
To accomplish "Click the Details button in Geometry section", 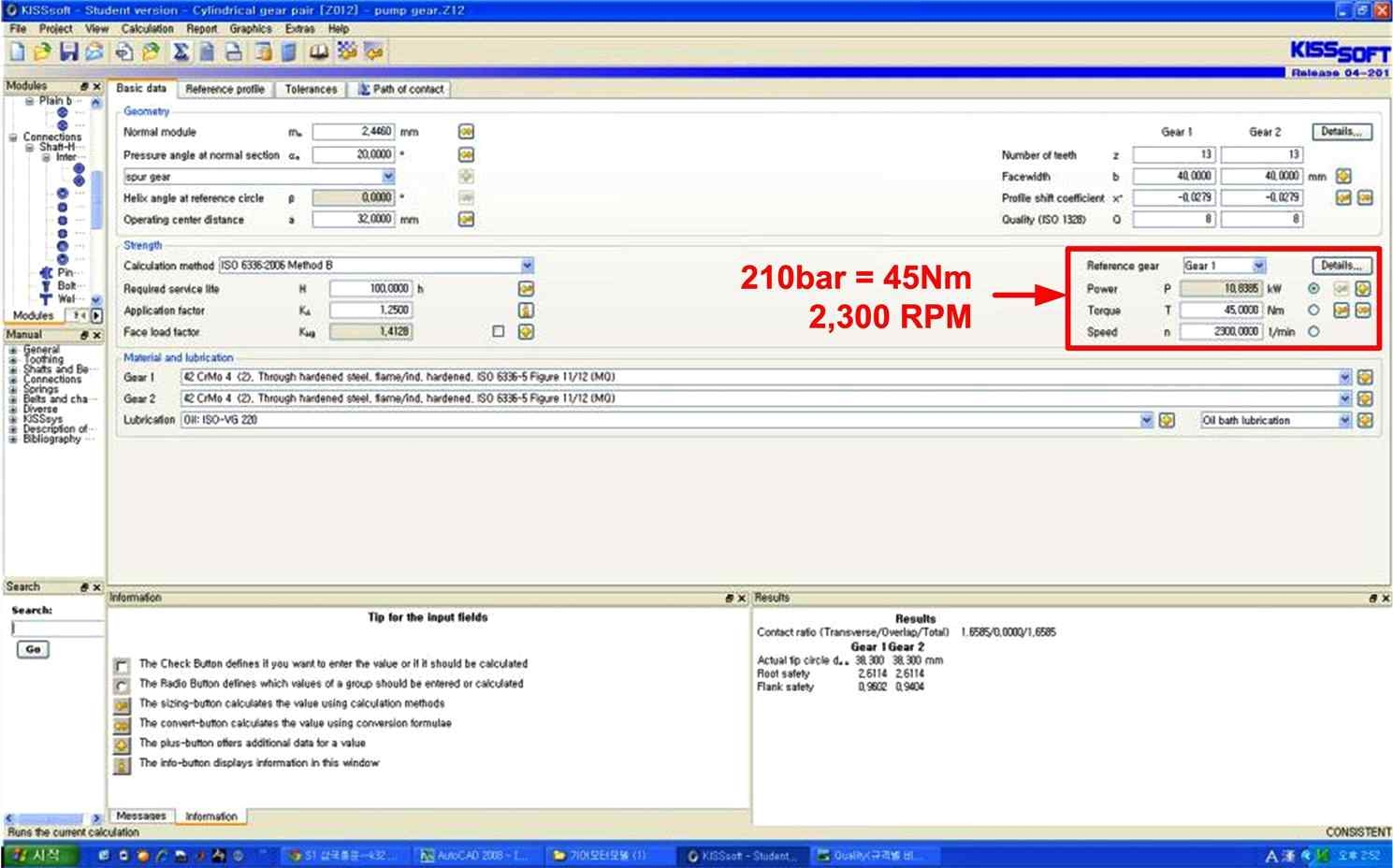I will click(1342, 132).
